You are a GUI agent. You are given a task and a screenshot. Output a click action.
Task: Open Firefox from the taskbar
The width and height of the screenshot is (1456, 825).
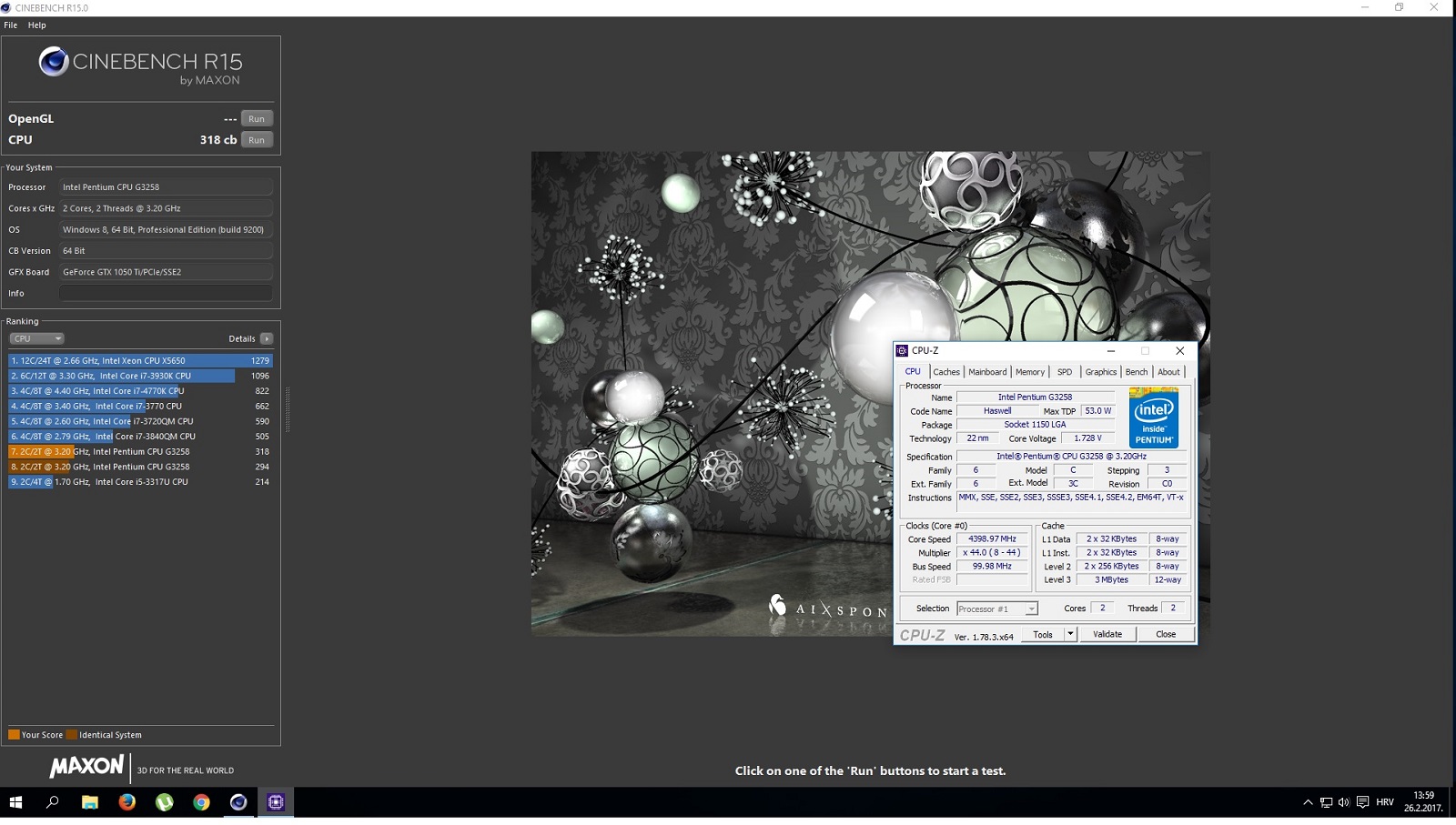tap(126, 801)
